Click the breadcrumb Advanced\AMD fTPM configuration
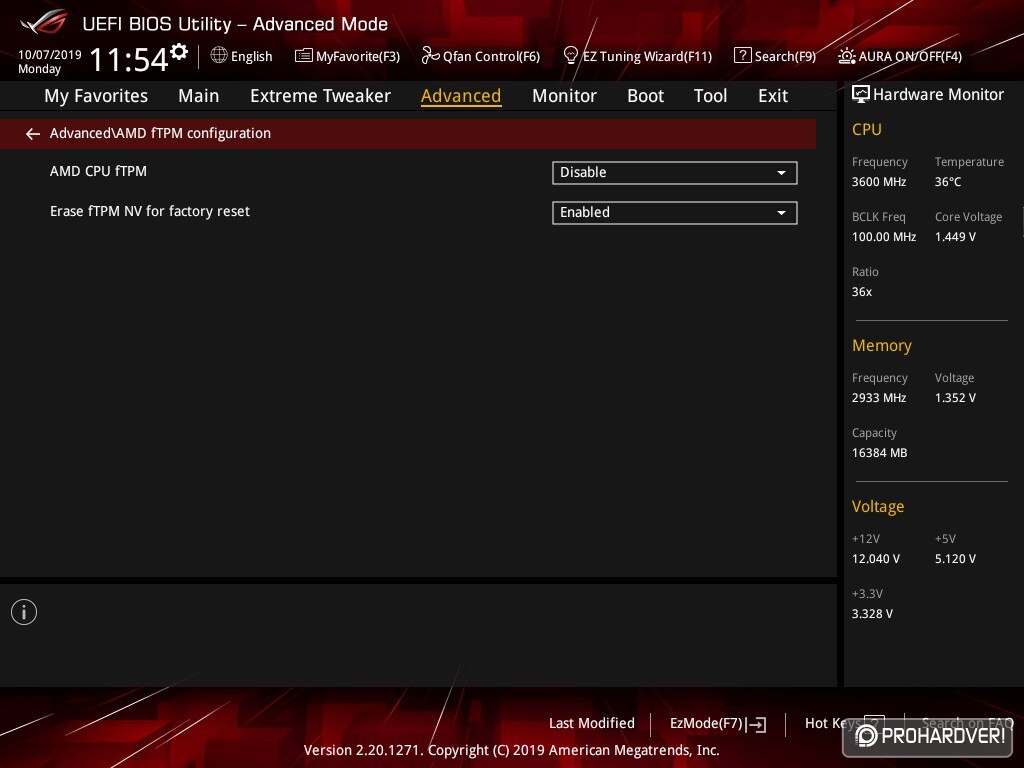 tap(160, 133)
